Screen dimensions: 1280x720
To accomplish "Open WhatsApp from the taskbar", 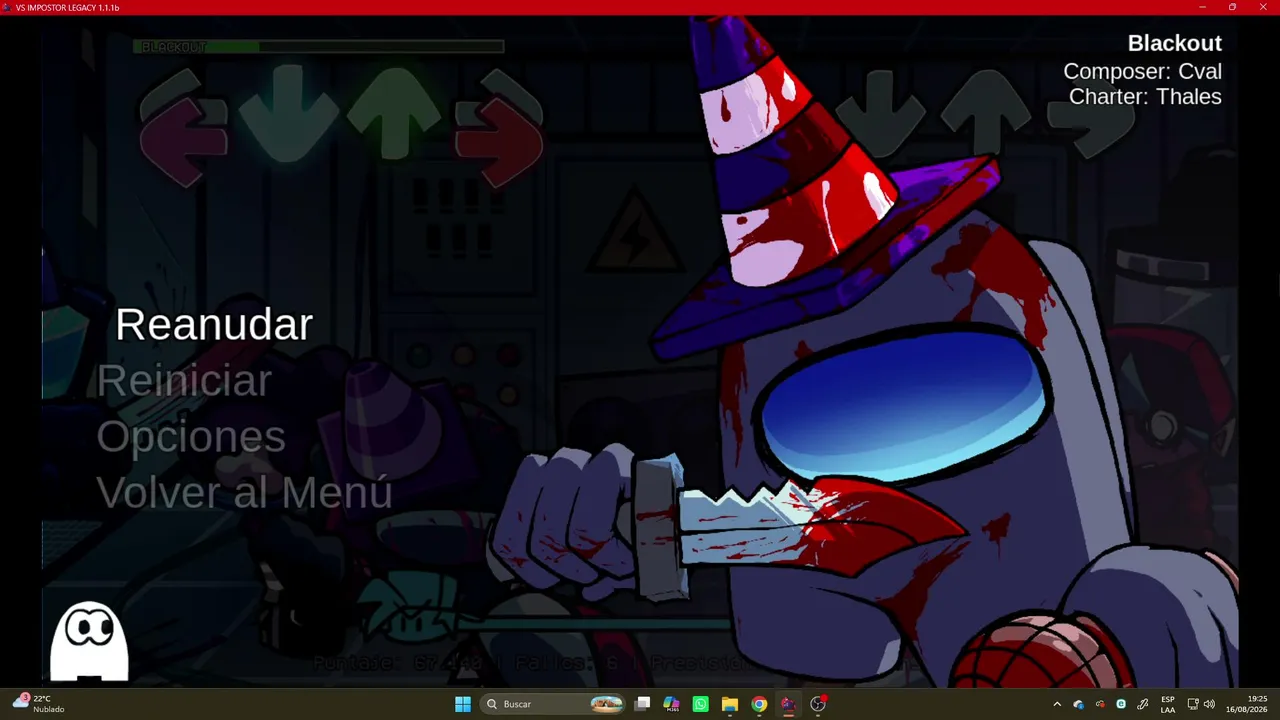I will click(700, 704).
